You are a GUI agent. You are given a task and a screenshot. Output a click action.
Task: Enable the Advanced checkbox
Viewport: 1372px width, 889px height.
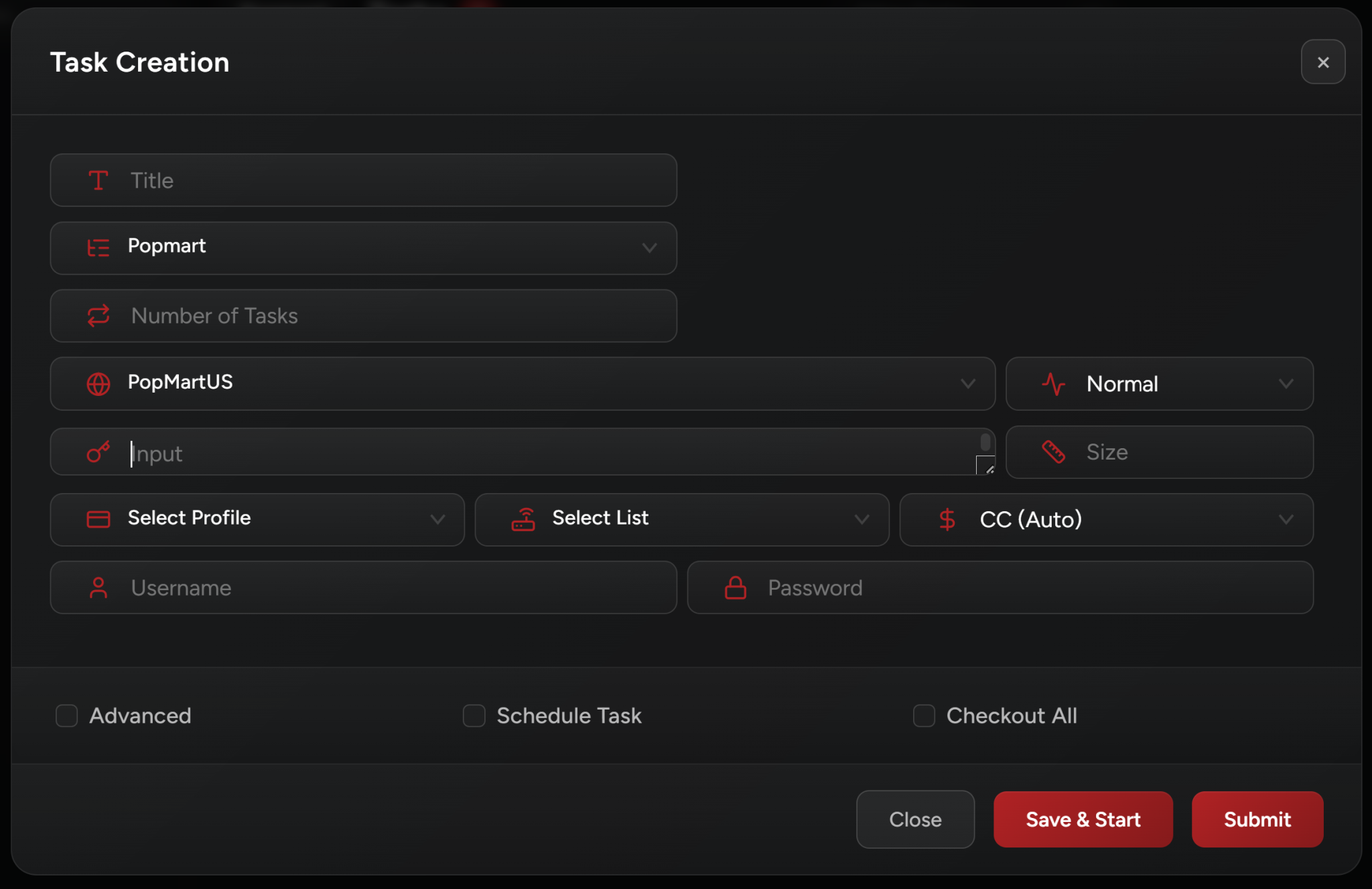(x=67, y=715)
